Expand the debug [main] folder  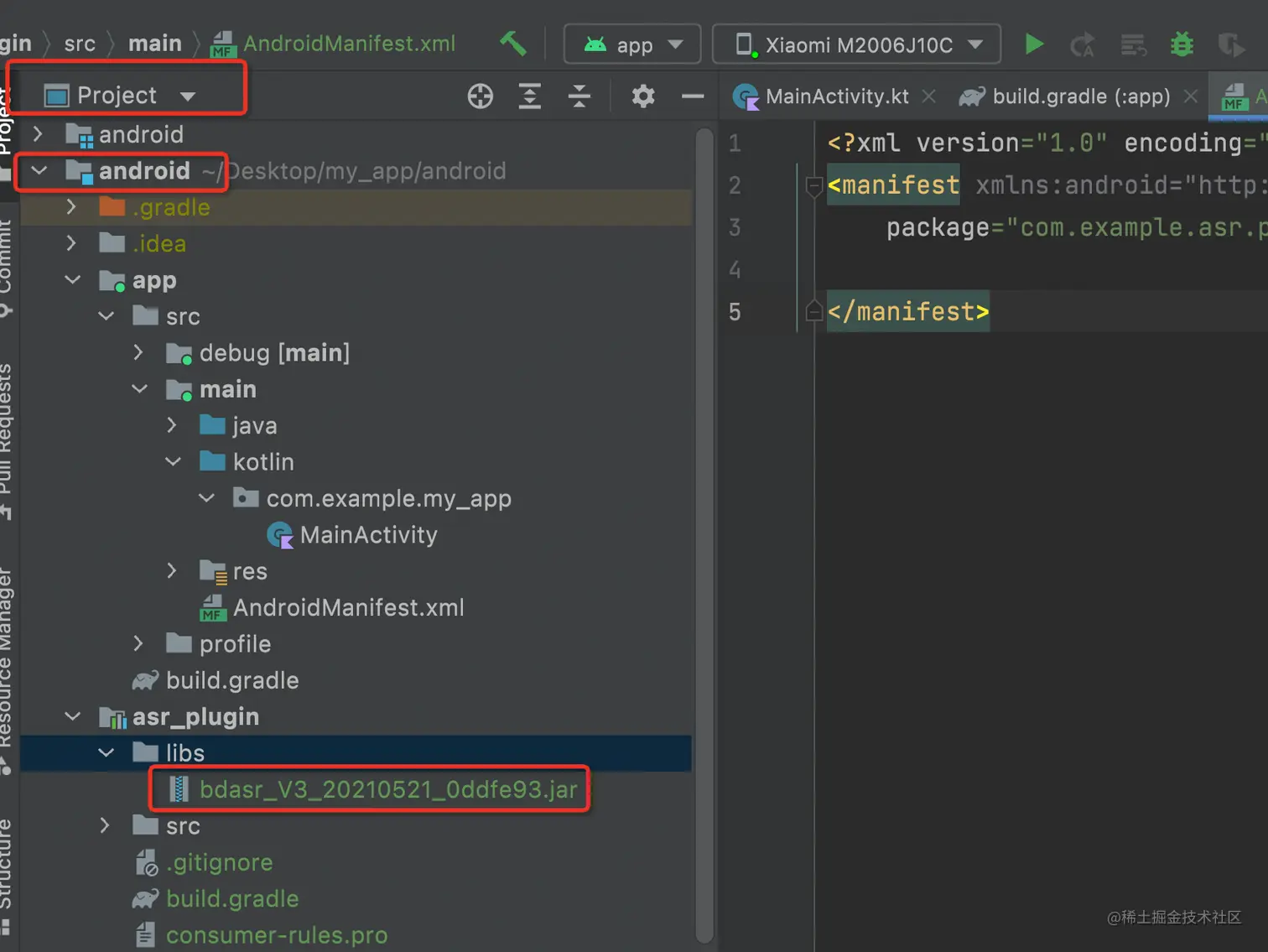pyautogui.click(x=139, y=352)
